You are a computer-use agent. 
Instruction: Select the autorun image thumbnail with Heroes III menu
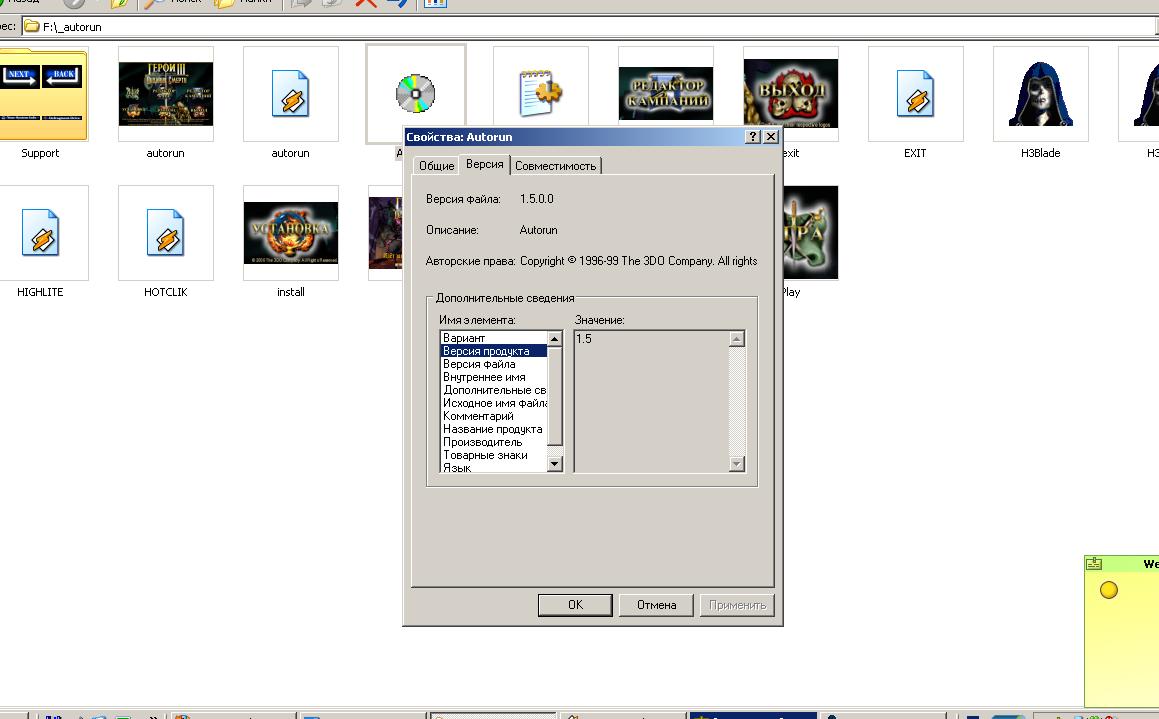click(166, 94)
